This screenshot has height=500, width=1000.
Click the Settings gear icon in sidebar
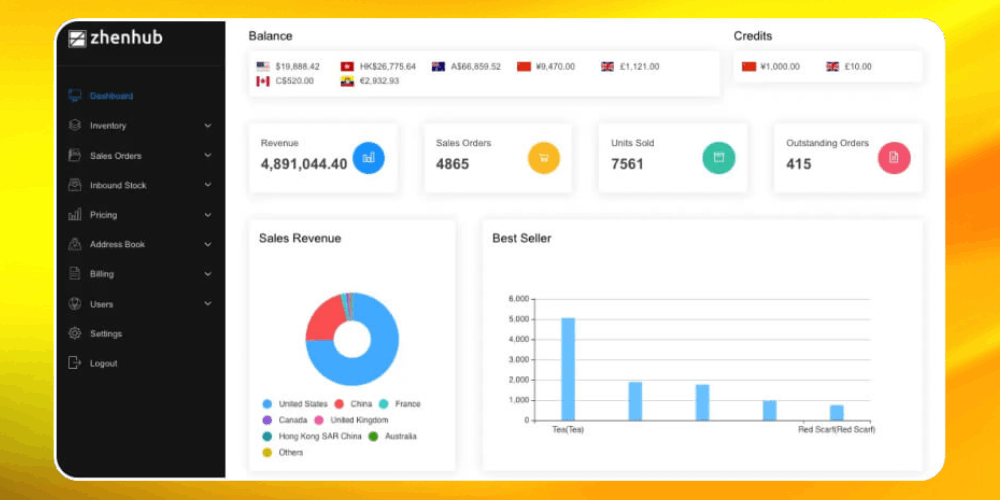[x=75, y=333]
